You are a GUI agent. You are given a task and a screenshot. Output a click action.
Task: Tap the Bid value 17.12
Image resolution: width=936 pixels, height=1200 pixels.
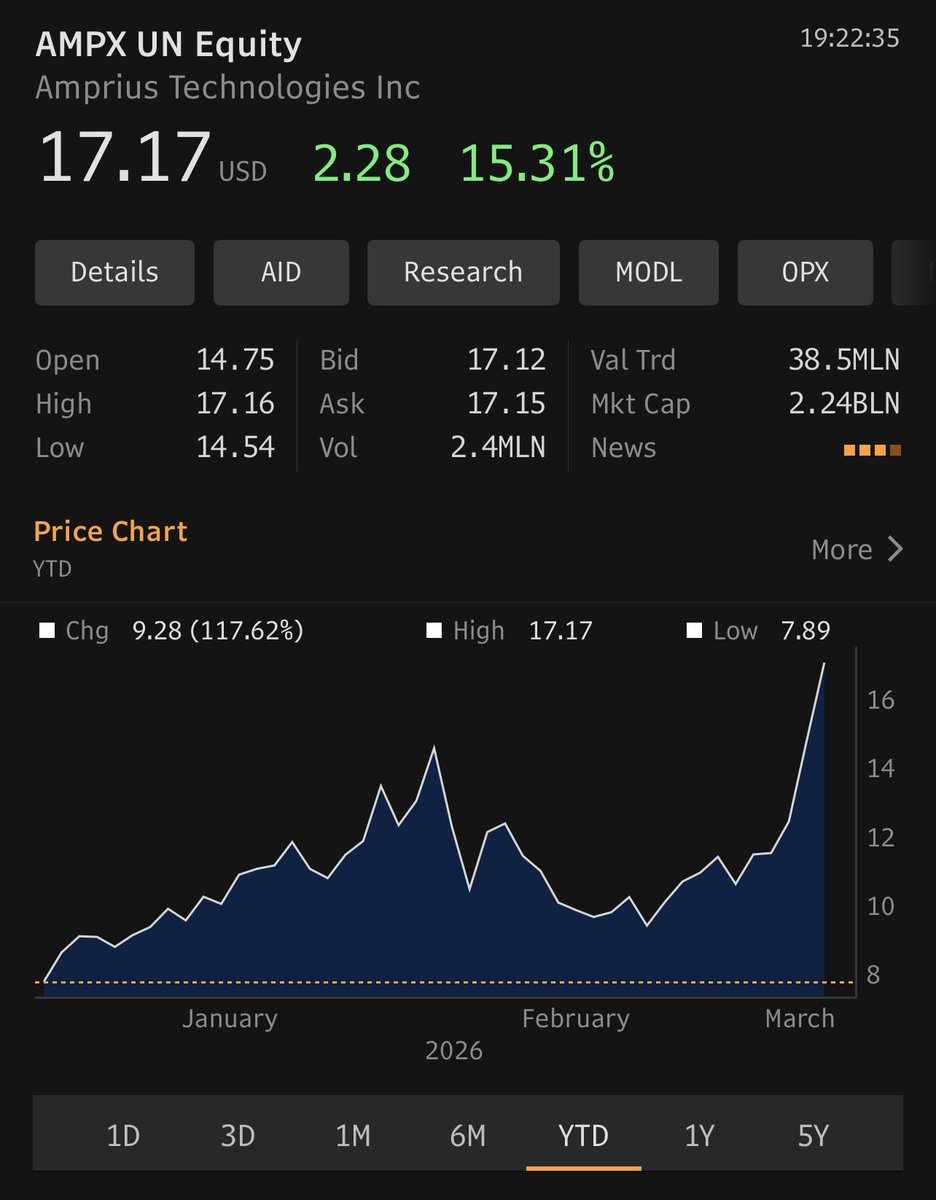507,360
